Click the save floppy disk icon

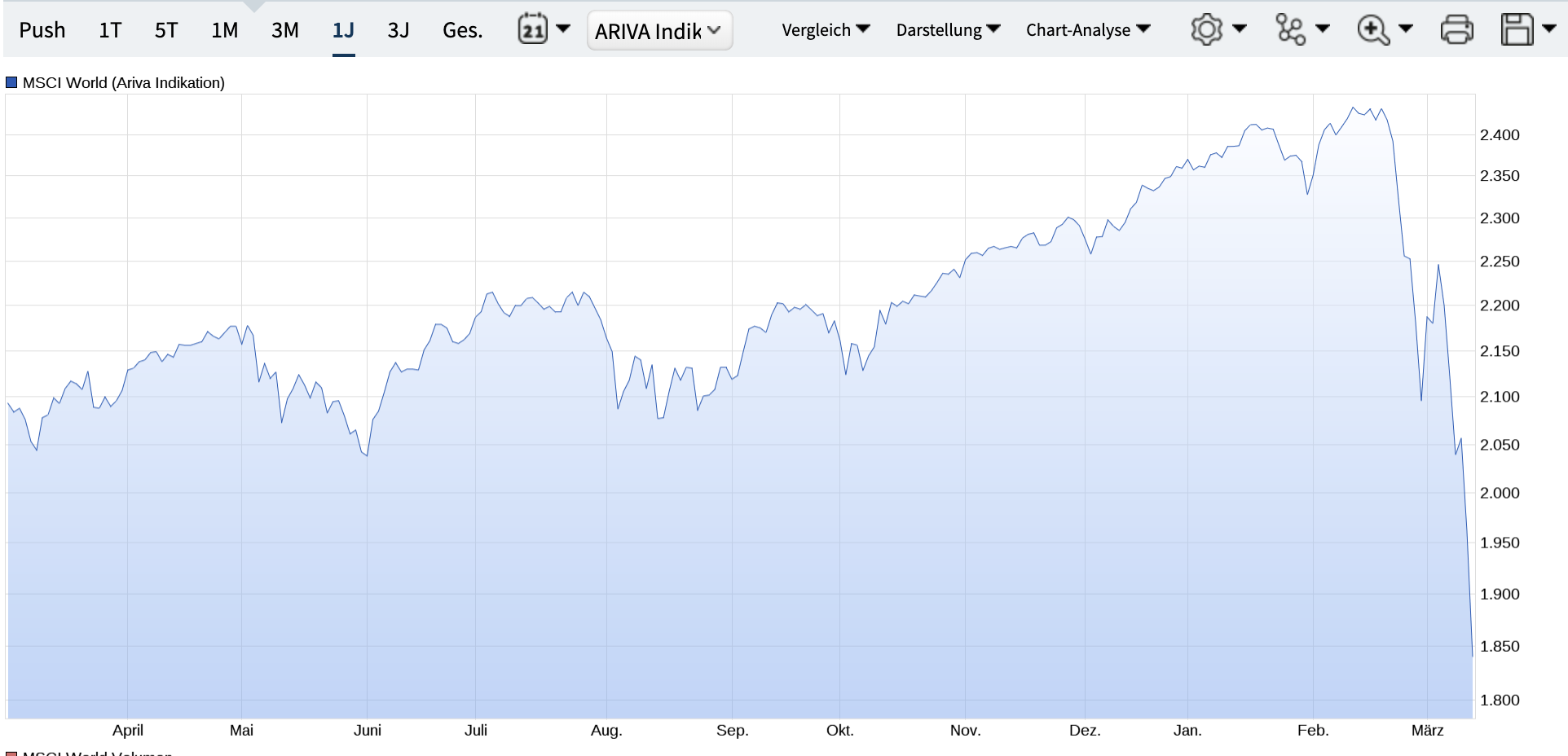(1517, 30)
